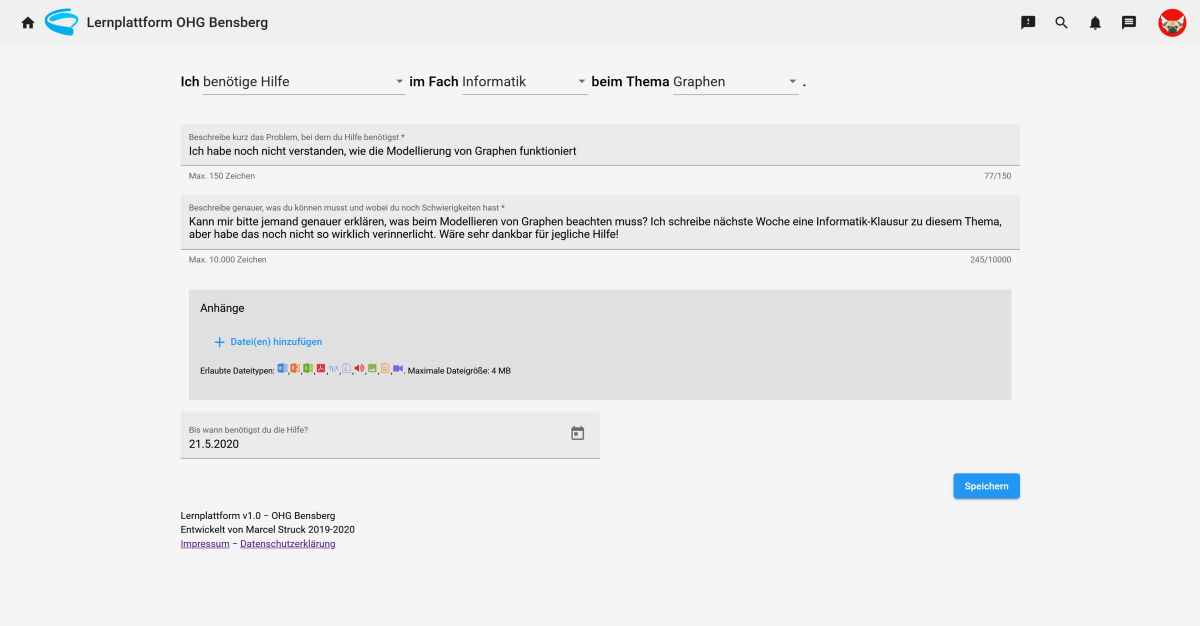Click 'Datei(en) hinzufügen' to attach files
The image size is (1200, 626).
(x=276, y=342)
